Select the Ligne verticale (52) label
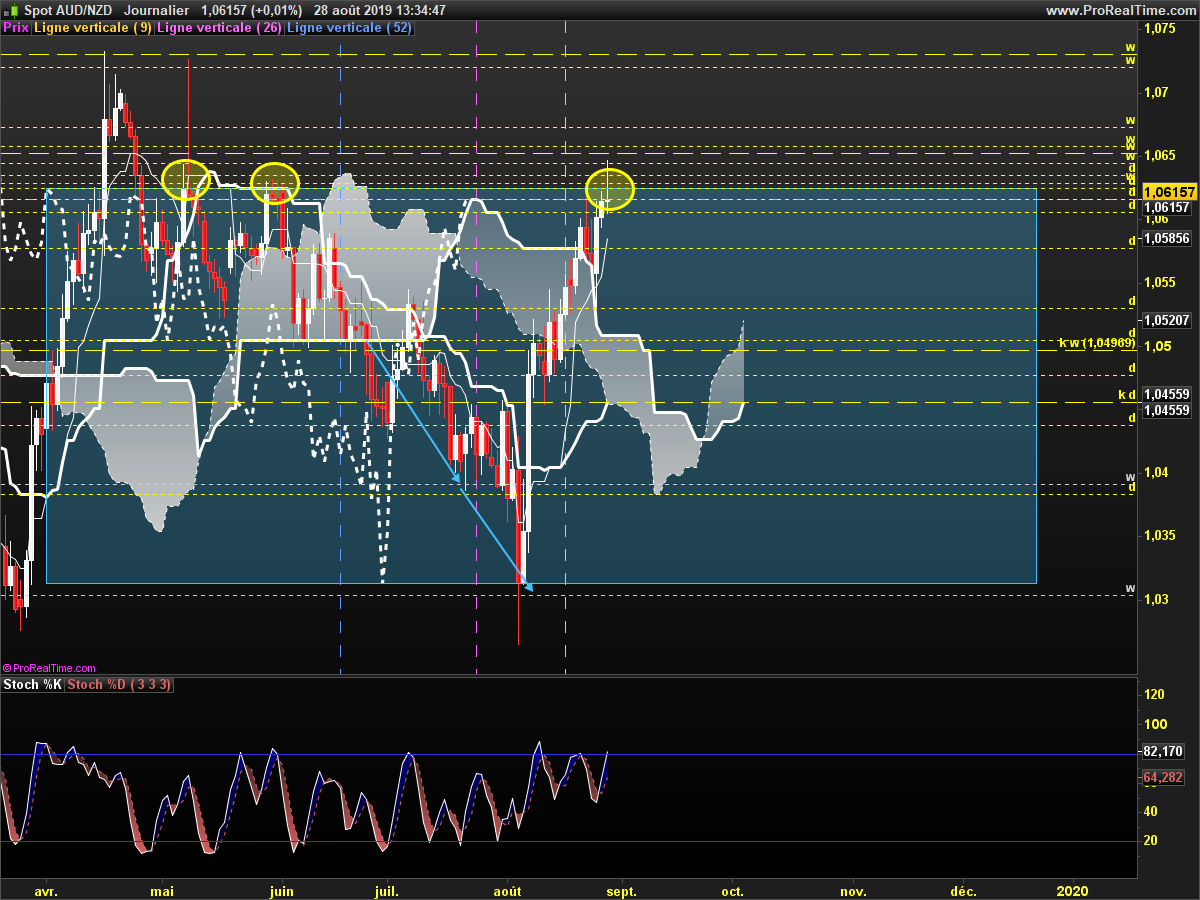Viewport: 1200px width, 900px height. tap(350, 28)
